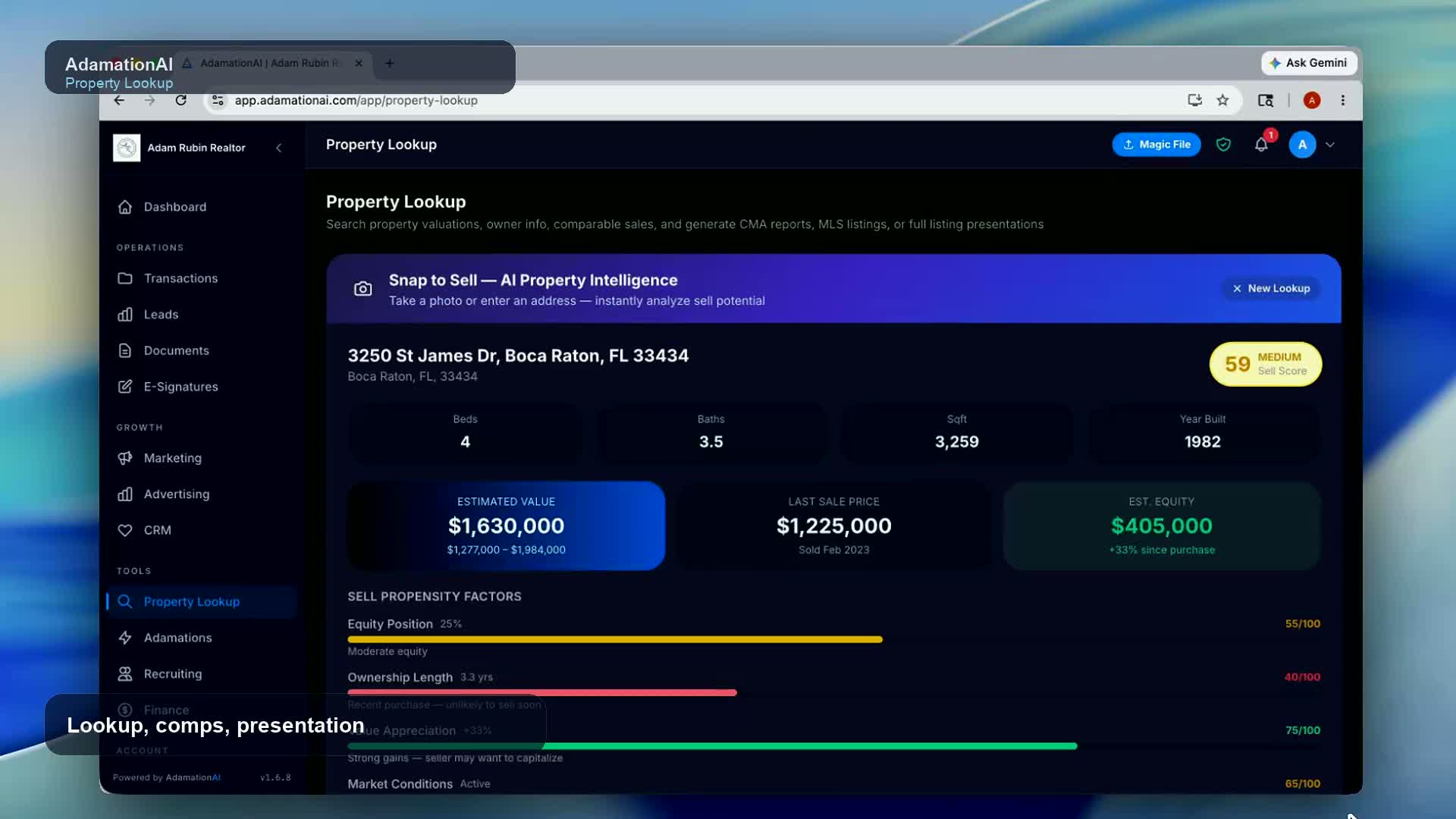The image size is (1456, 819).
Task: Click the Estimated Value $1,630,000 card
Action: coord(506,526)
